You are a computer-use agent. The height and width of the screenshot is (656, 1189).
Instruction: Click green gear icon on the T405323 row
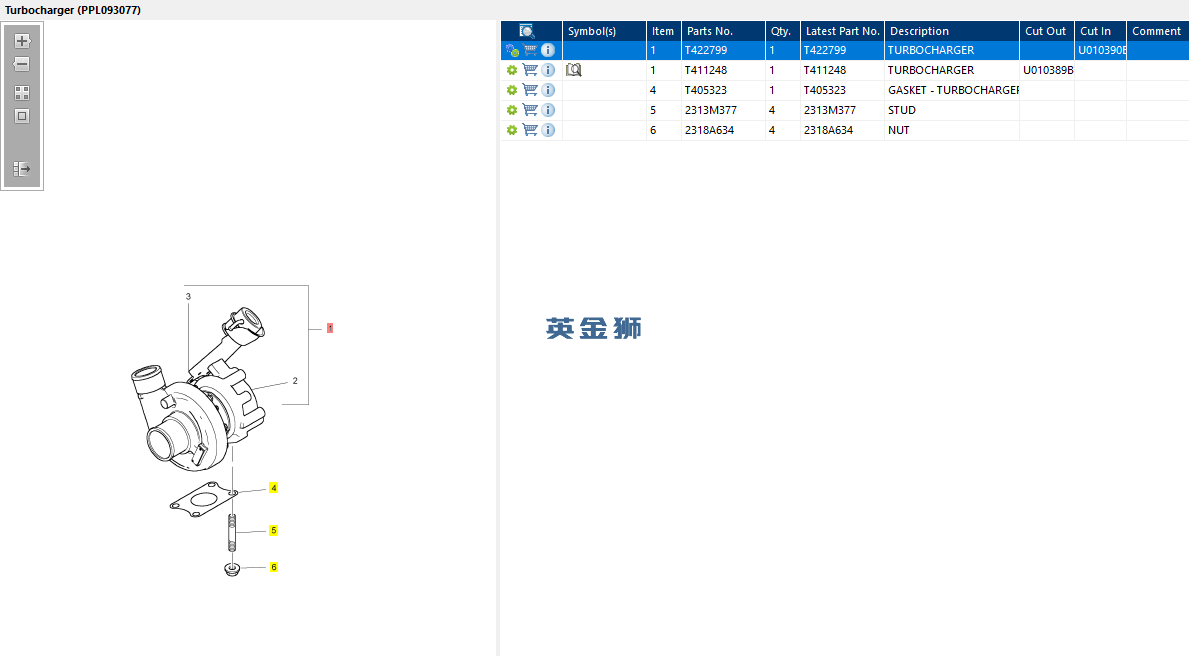tap(512, 90)
